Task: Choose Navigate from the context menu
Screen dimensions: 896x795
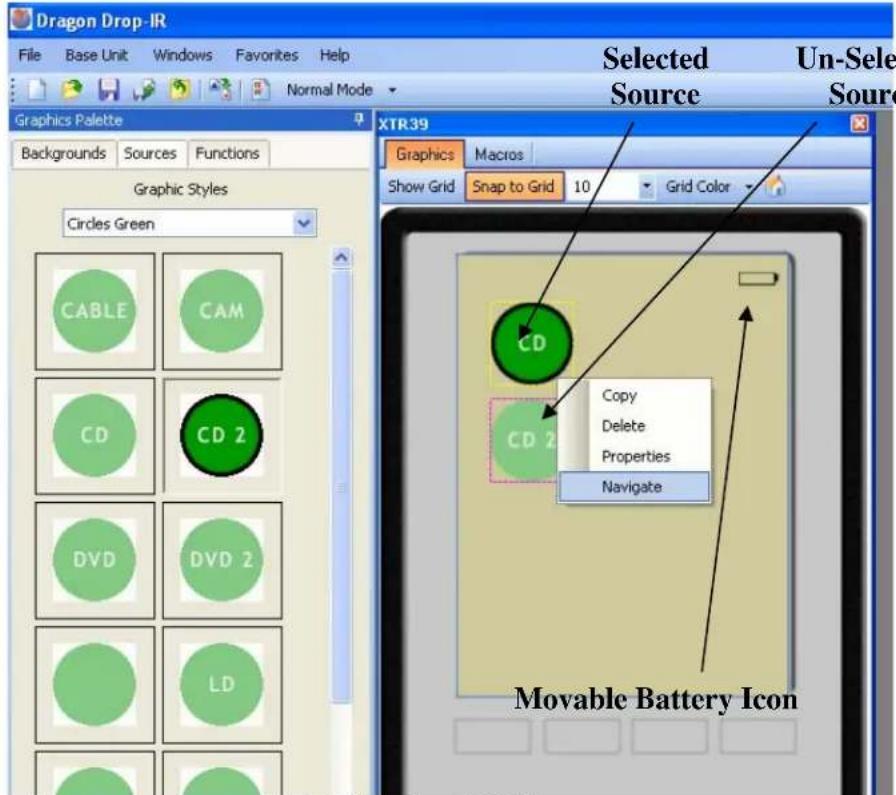Action: (634, 487)
